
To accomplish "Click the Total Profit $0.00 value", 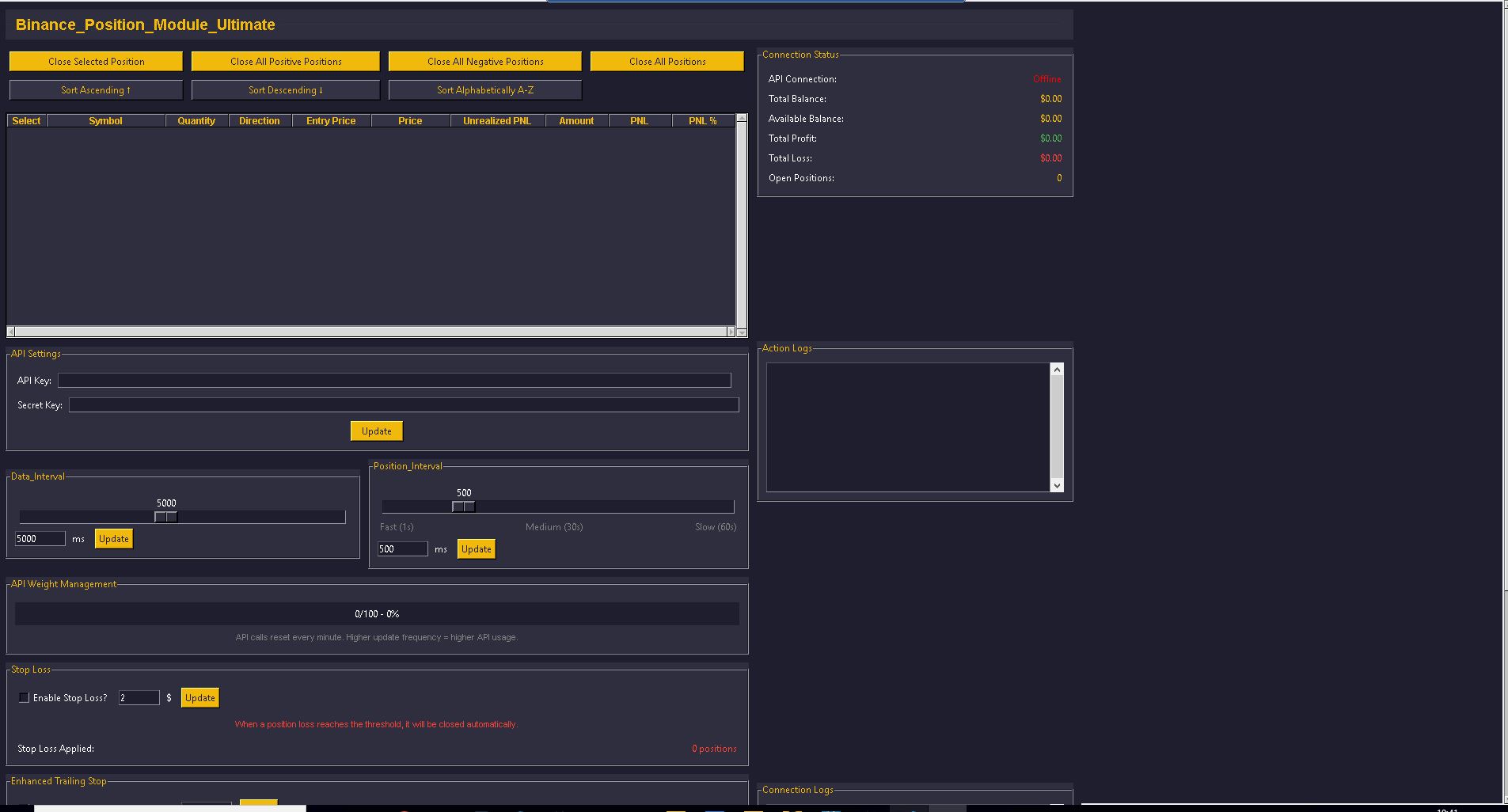I will (1050, 138).
